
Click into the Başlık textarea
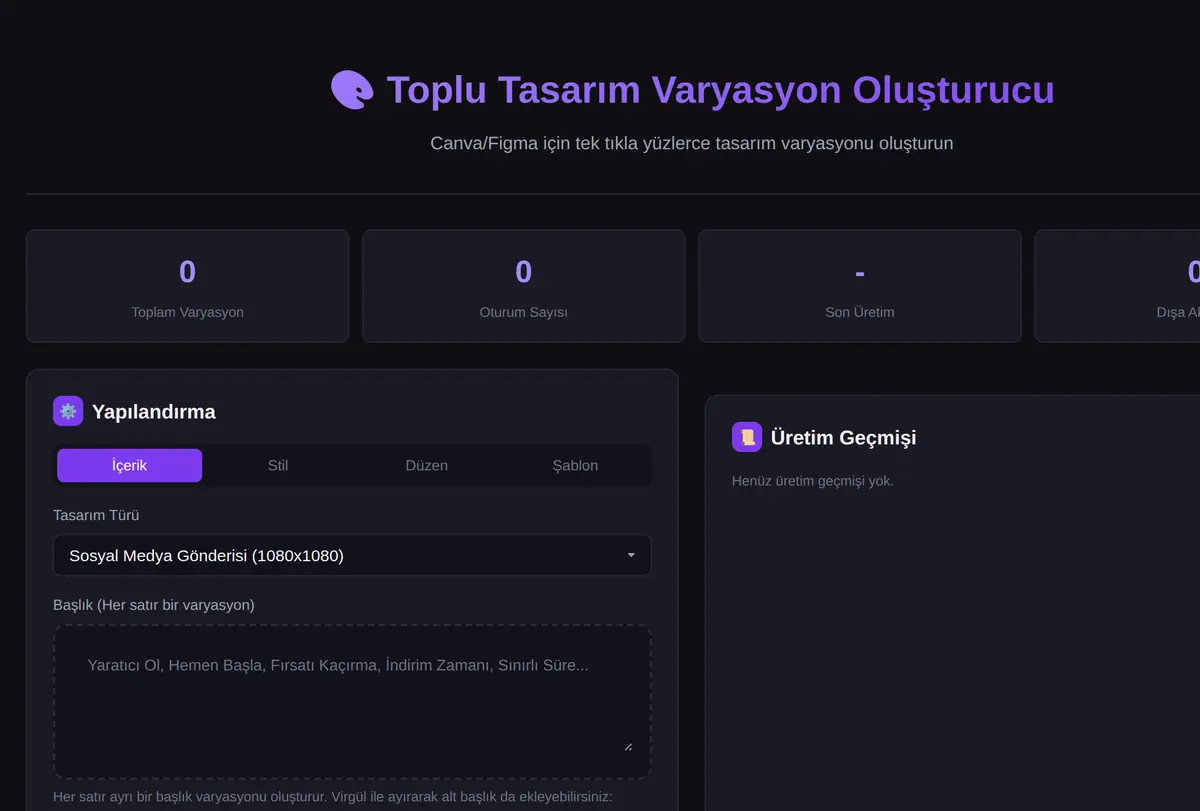click(352, 702)
